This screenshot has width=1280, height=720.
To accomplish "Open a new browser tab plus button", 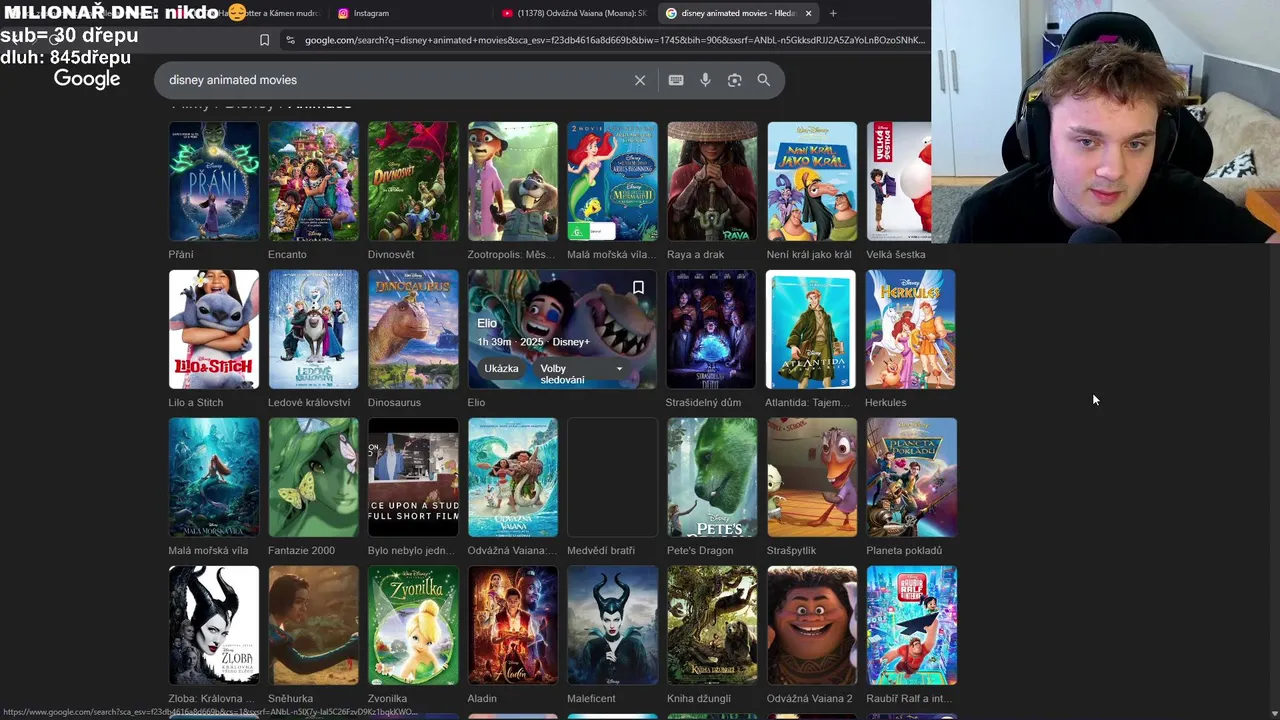I will coord(833,13).
